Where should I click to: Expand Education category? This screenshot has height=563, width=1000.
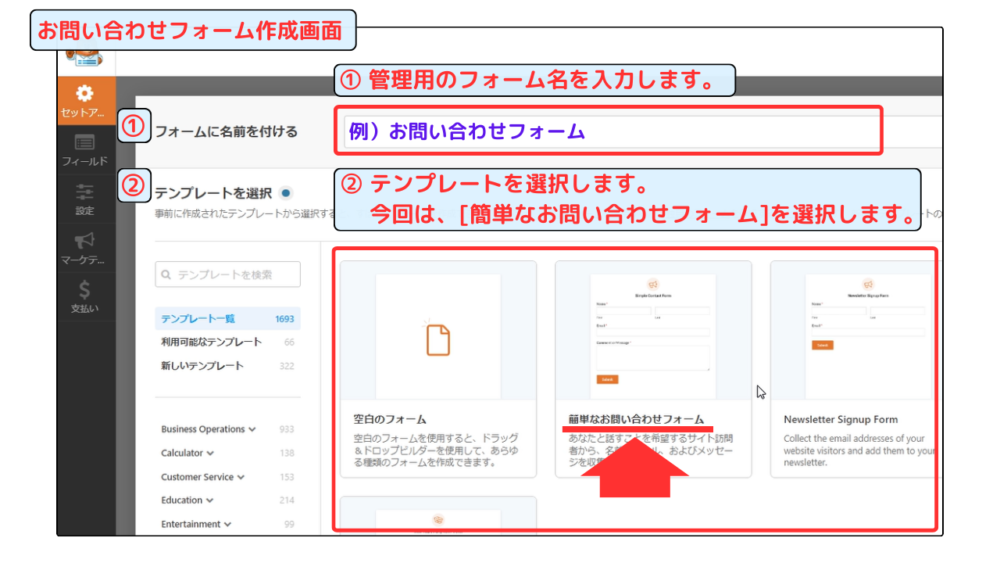[x=187, y=500]
